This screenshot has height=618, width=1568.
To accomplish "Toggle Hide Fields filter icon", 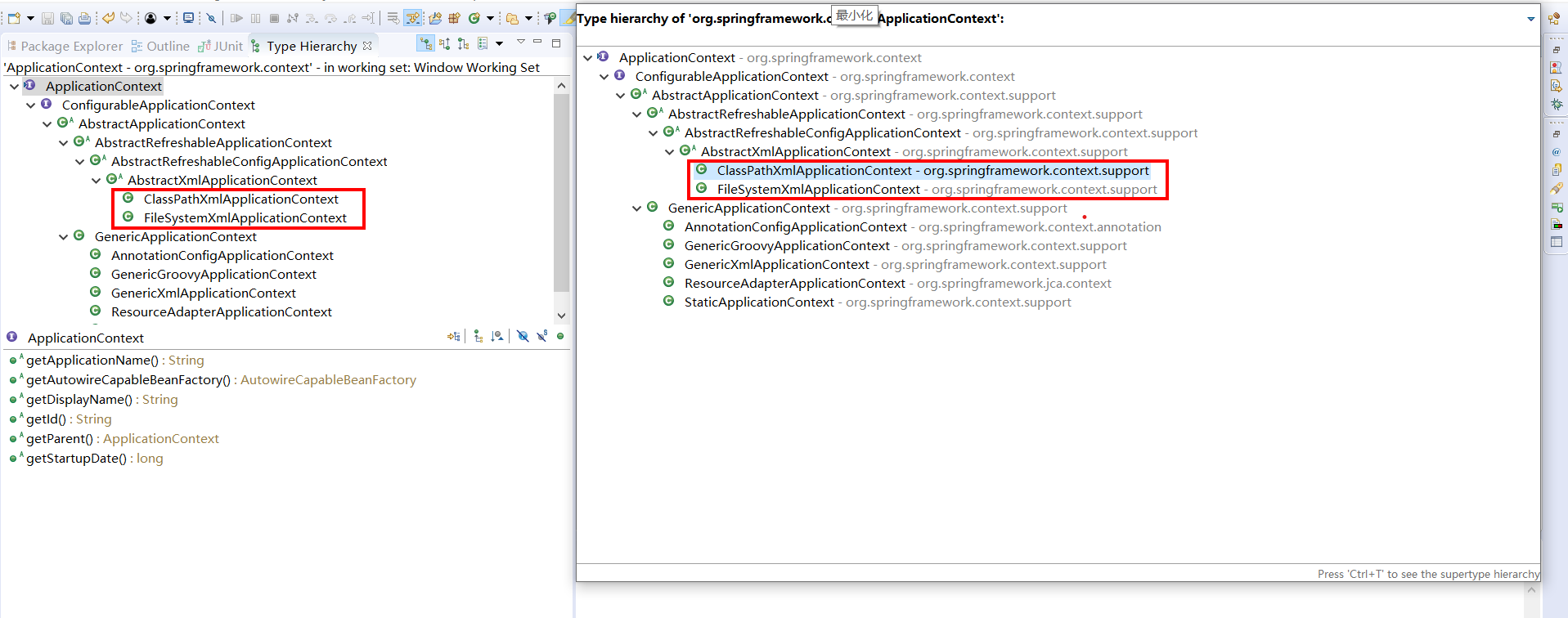I will (523, 336).
